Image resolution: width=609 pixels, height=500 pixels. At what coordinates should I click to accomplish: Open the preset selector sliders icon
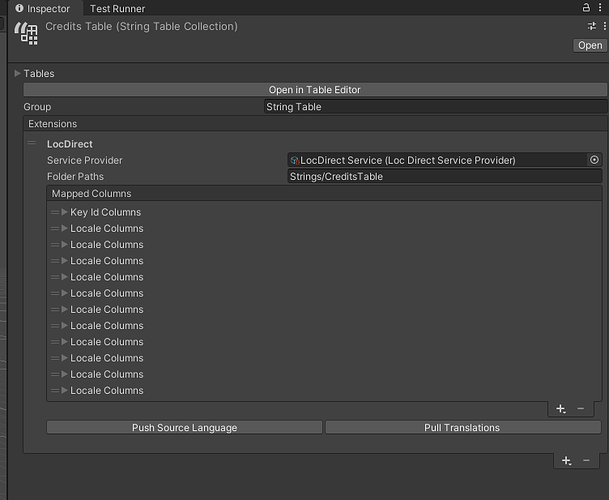(592, 26)
